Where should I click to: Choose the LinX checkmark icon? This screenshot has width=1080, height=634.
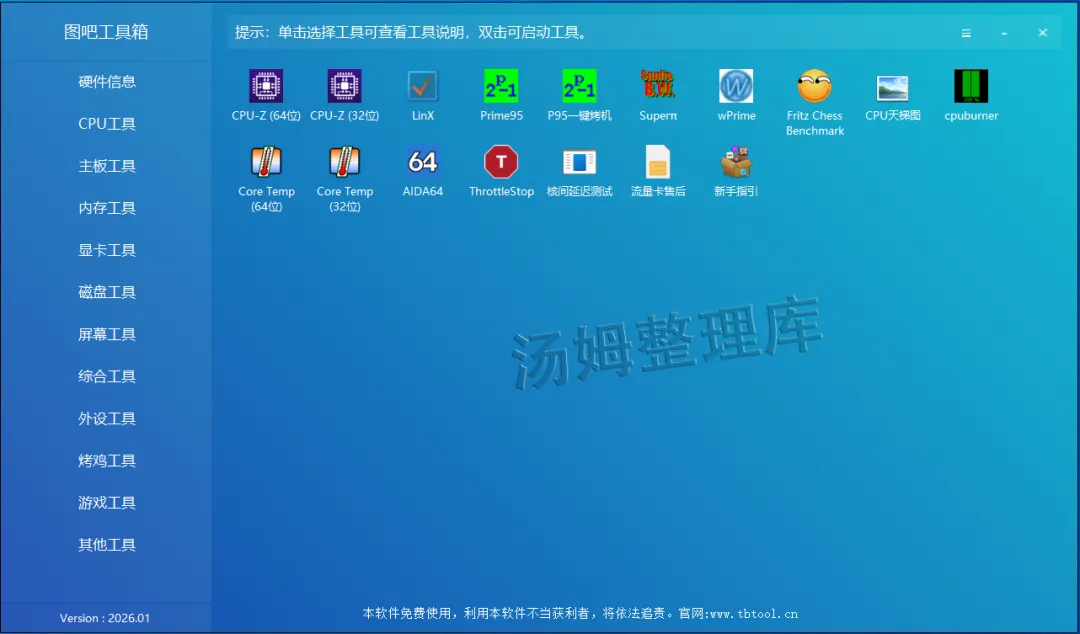coord(422,86)
